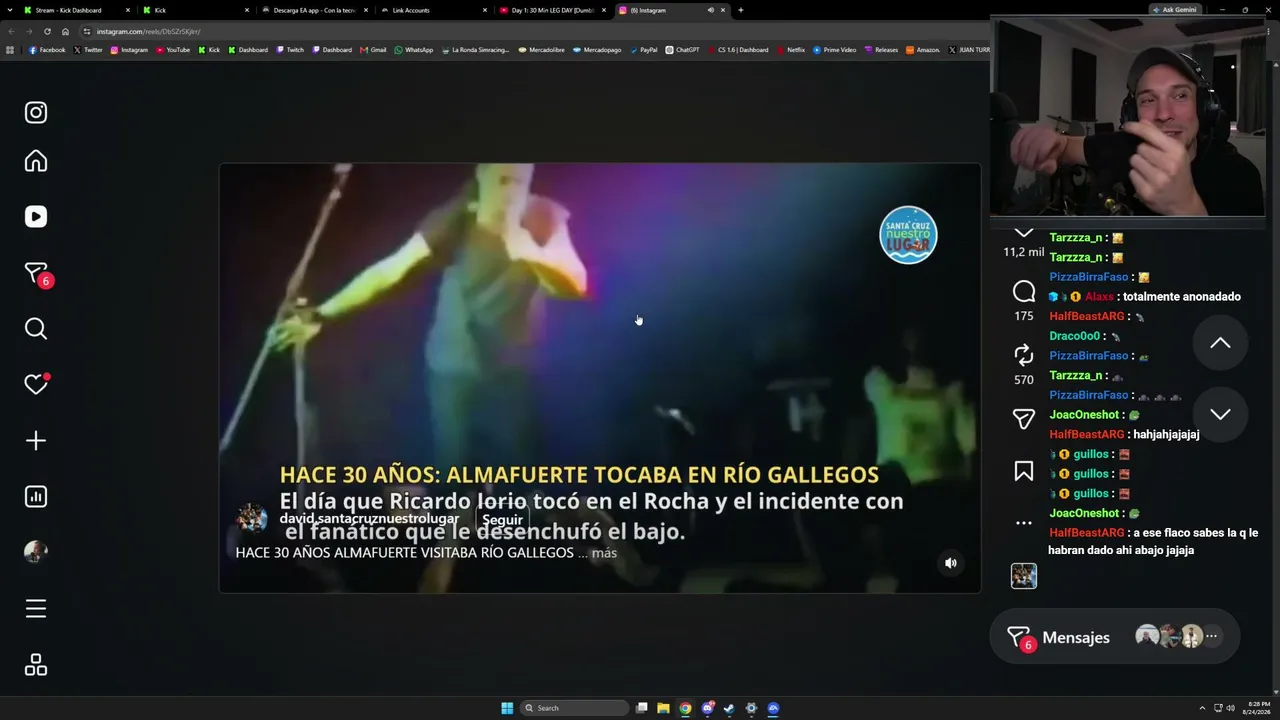Open the More hamburger menu in the sidebar

coord(36,609)
